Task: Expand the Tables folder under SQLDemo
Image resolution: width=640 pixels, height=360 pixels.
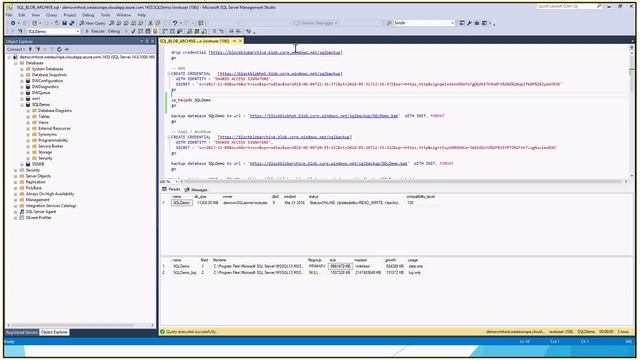Action: click(28, 117)
